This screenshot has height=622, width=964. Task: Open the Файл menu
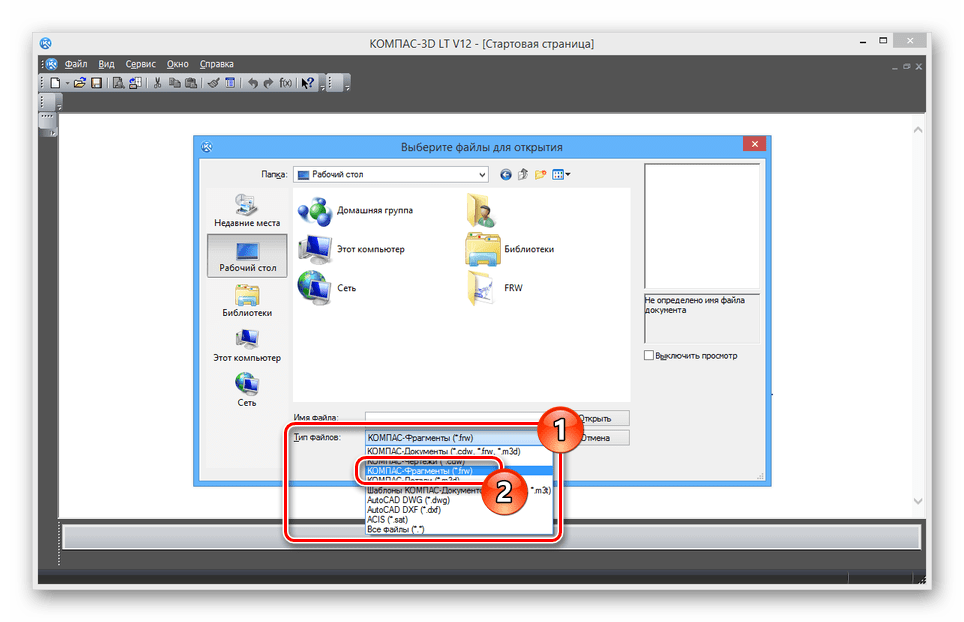tap(76, 64)
